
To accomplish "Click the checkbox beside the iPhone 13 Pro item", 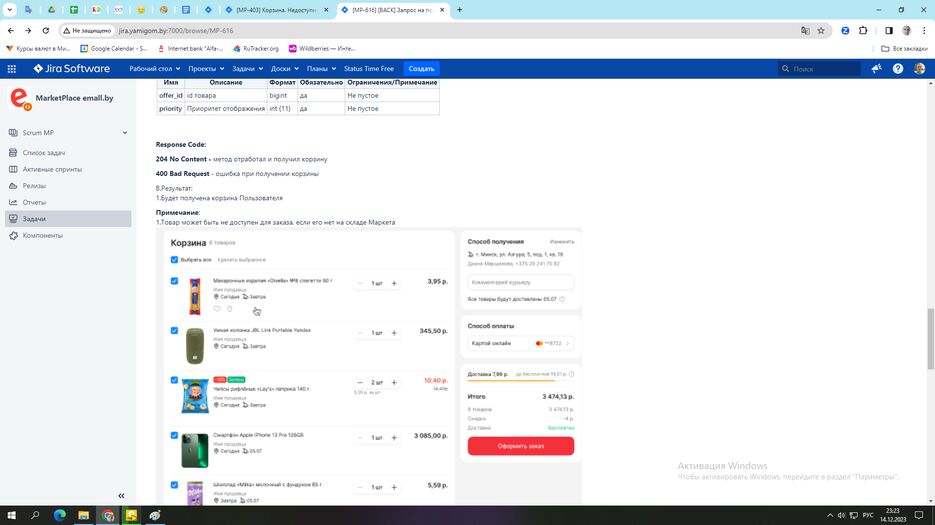I will click(x=174, y=436).
